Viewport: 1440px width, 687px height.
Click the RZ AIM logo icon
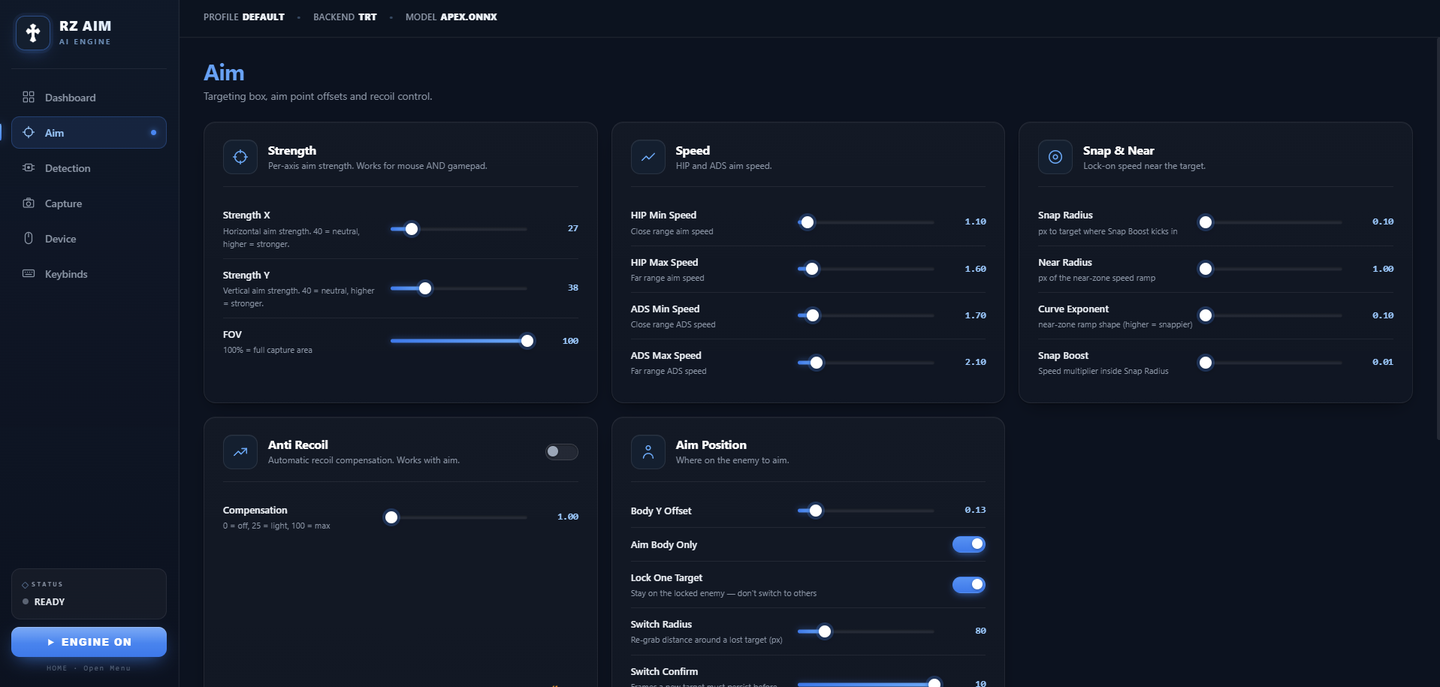33,33
